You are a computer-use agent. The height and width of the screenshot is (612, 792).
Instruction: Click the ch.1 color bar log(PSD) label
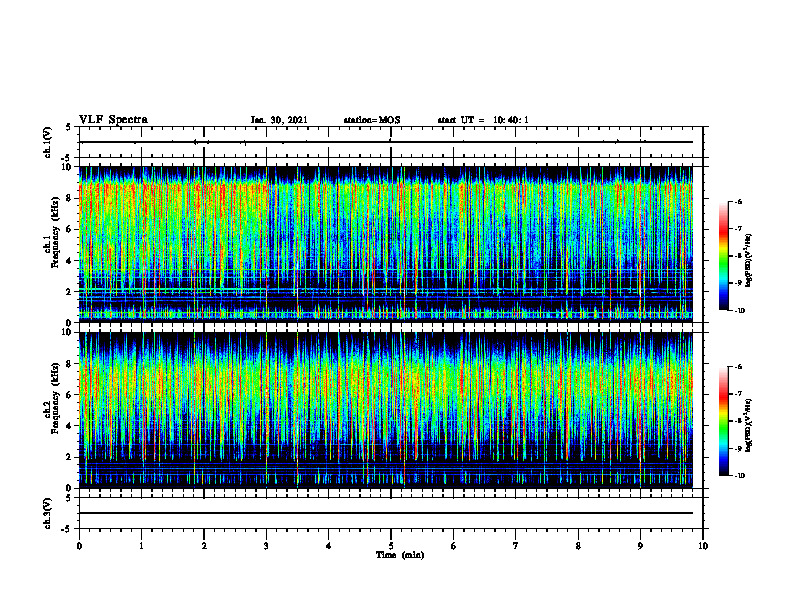(749, 261)
